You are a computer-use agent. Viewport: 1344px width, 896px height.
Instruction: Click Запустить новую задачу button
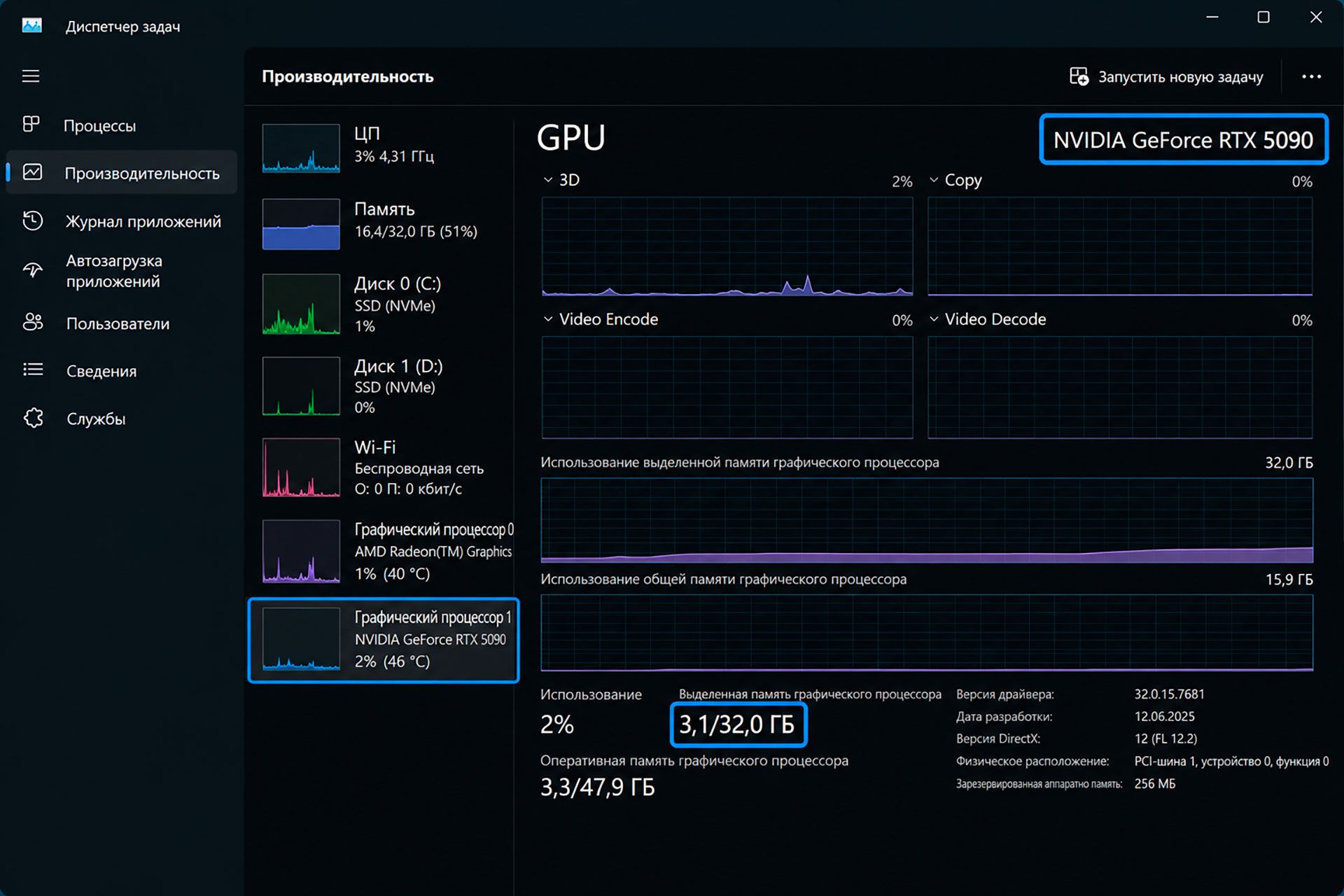click(1166, 76)
